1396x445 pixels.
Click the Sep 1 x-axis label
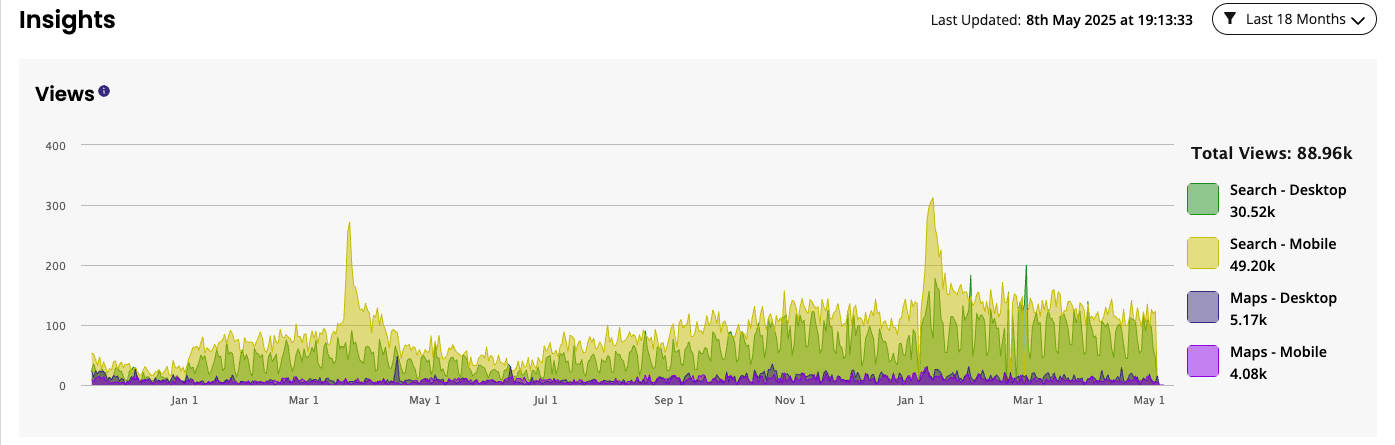coord(669,401)
